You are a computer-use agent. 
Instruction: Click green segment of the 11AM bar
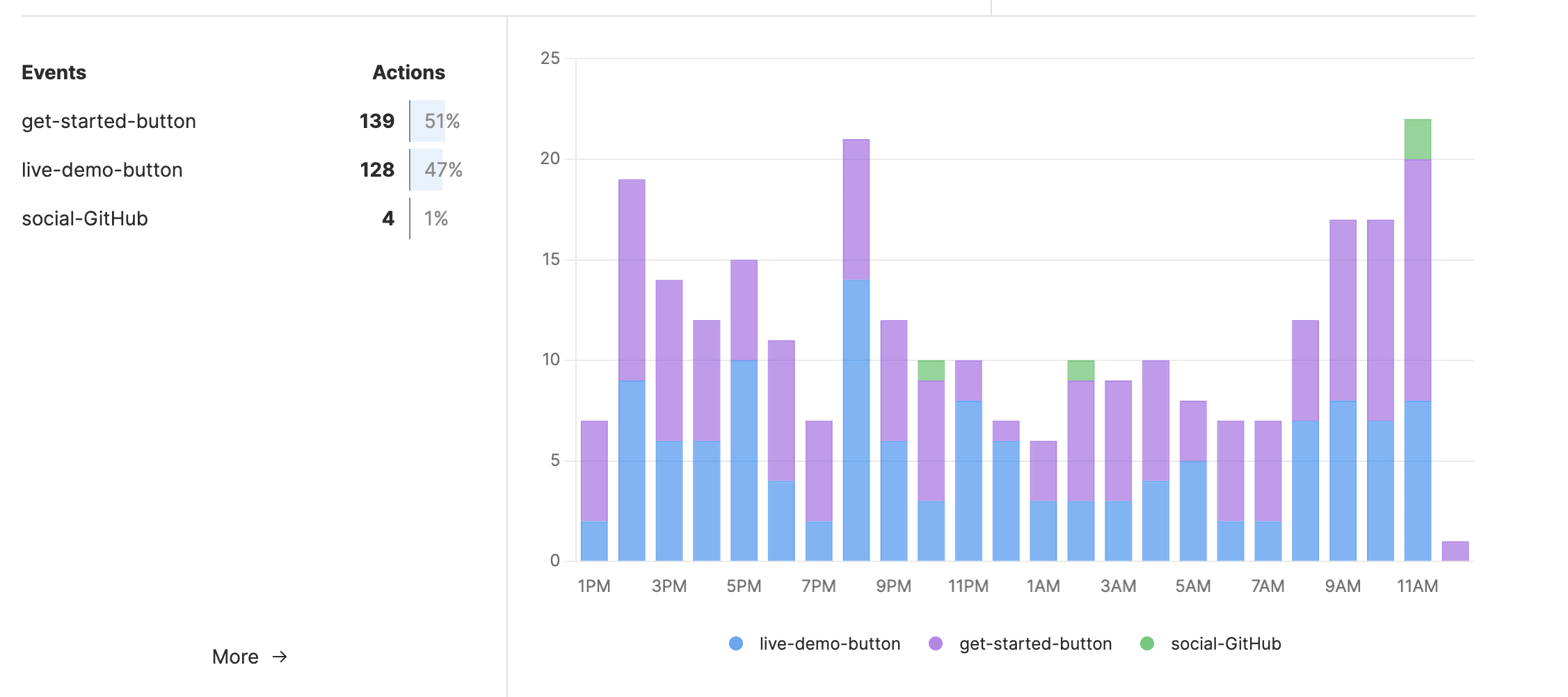[1417, 140]
